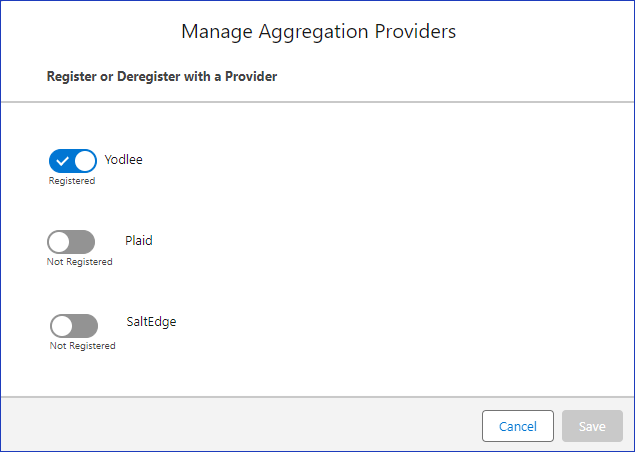Turn off the Yodlee provider toggle
Screen dimensions: 635x452
click(x=73, y=161)
